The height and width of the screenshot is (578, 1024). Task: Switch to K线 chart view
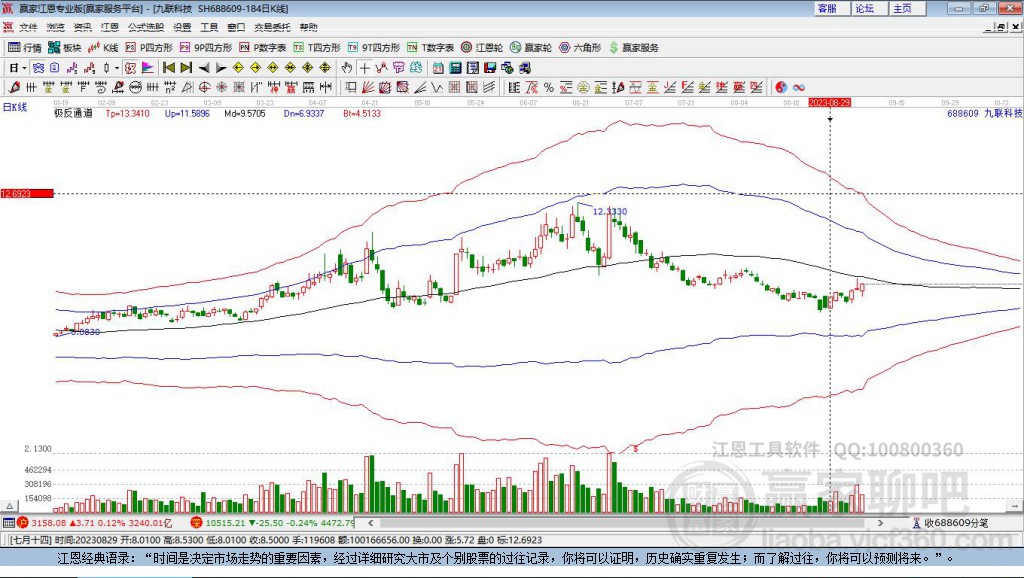103,48
